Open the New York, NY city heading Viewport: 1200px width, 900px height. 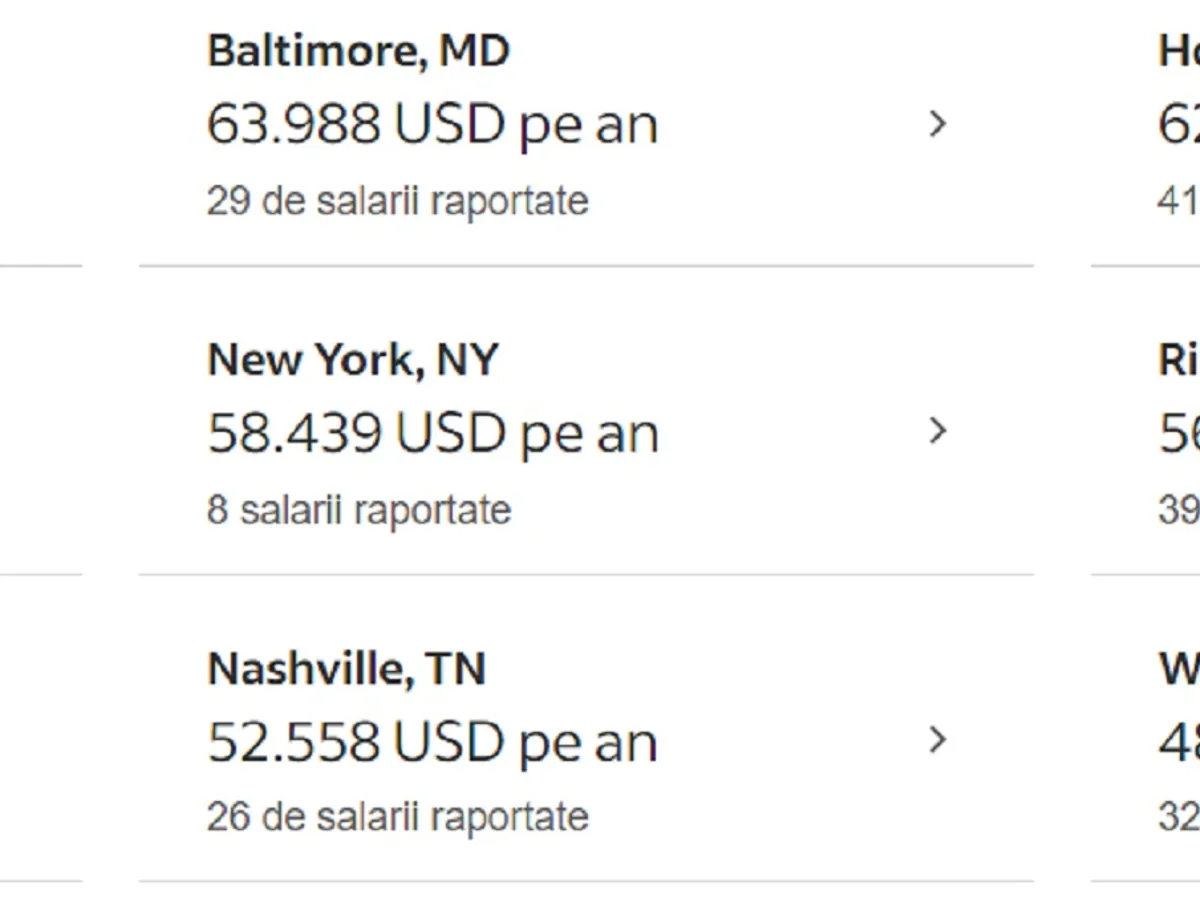click(x=352, y=360)
